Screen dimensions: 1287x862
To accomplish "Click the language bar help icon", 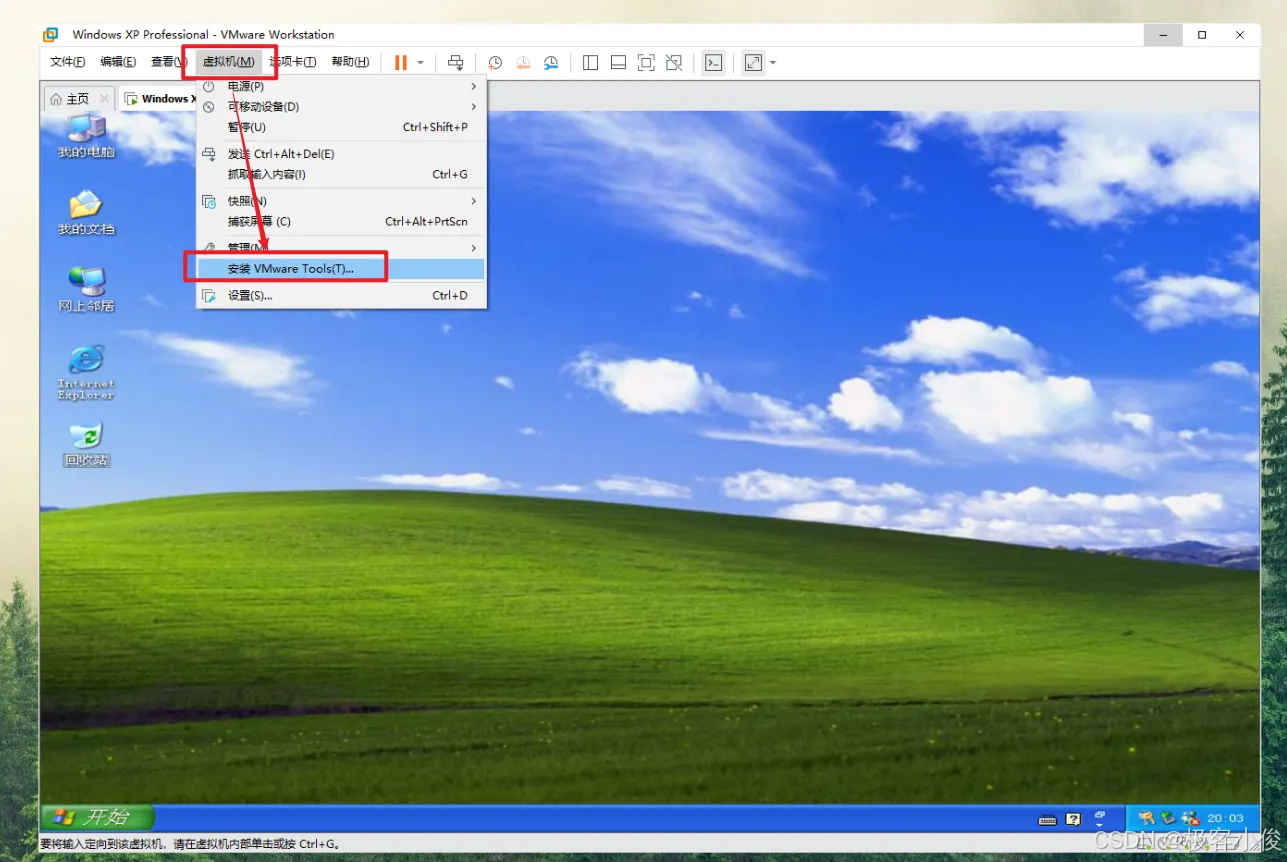I will pos(1073,820).
